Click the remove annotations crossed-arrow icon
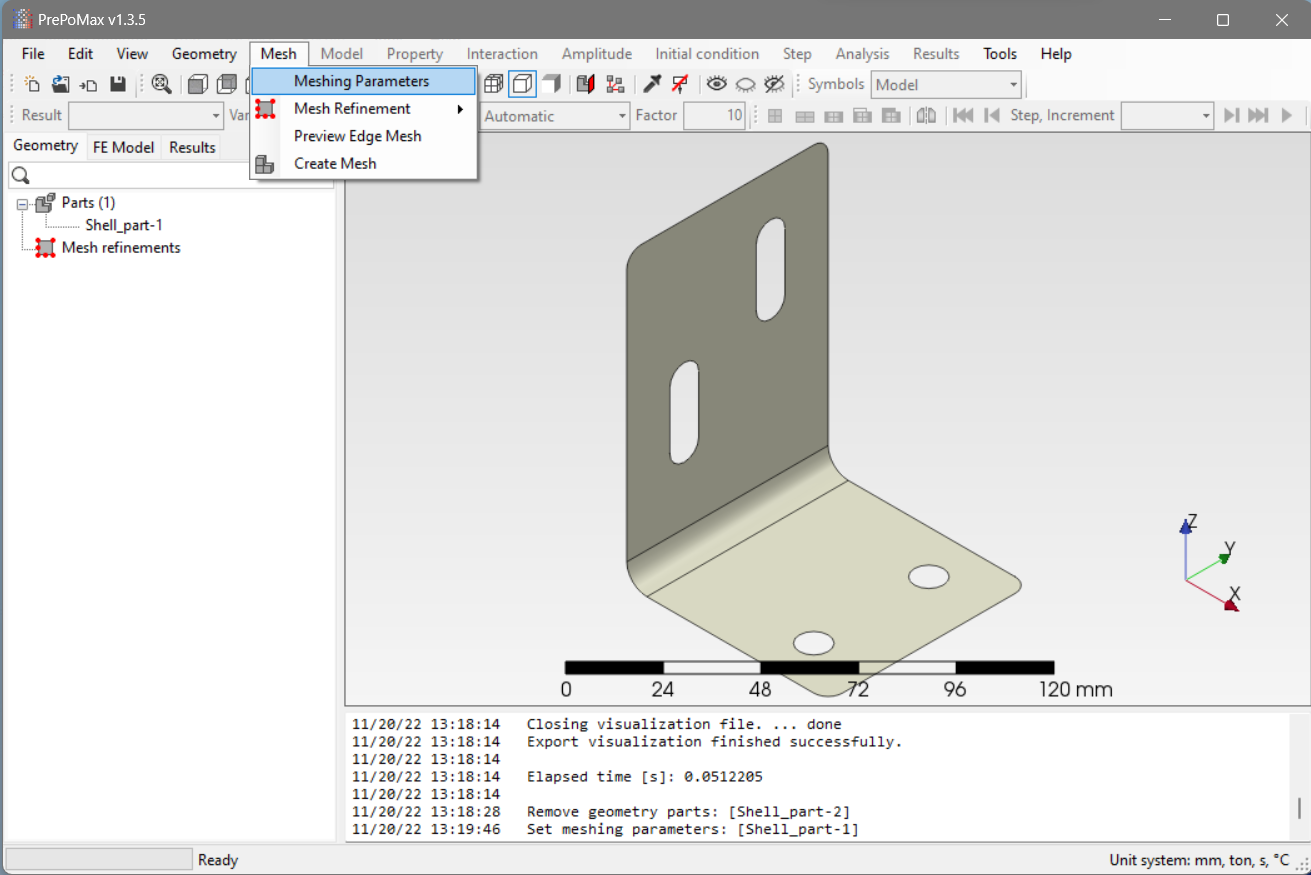The image size is (1311, 875). [680, 84]
